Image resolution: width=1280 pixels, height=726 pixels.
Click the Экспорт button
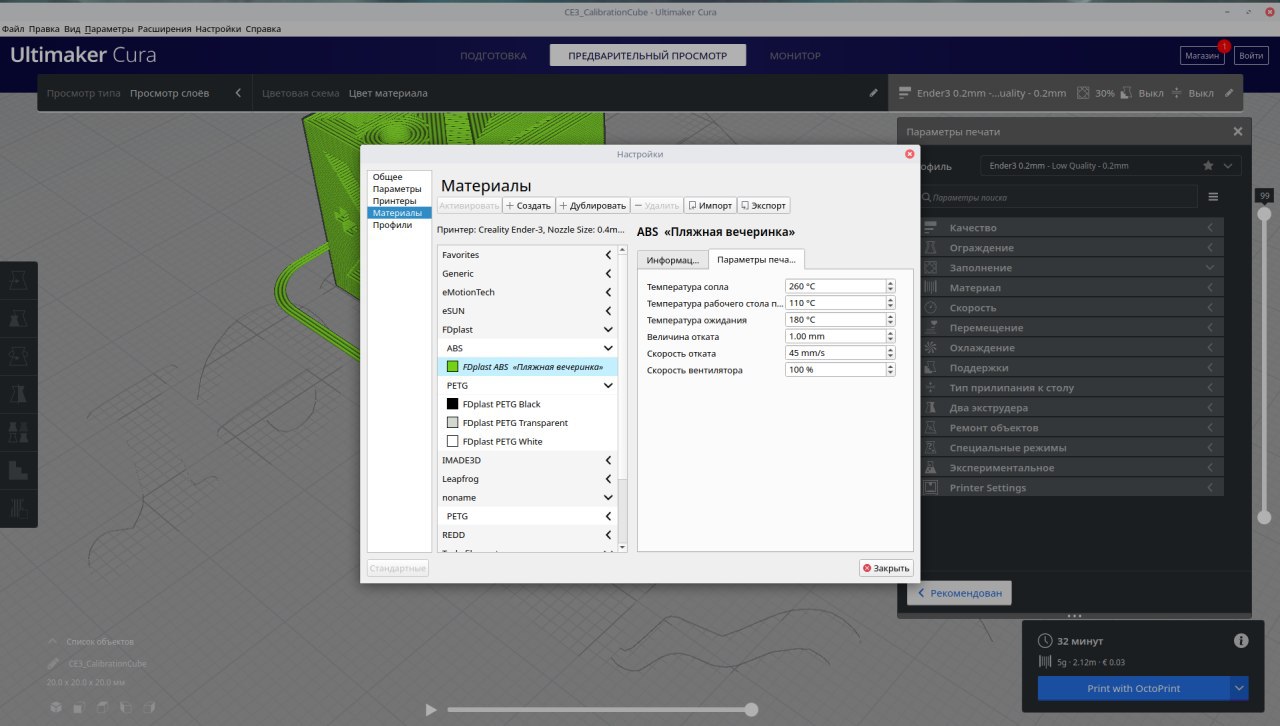tap(764, 205)
